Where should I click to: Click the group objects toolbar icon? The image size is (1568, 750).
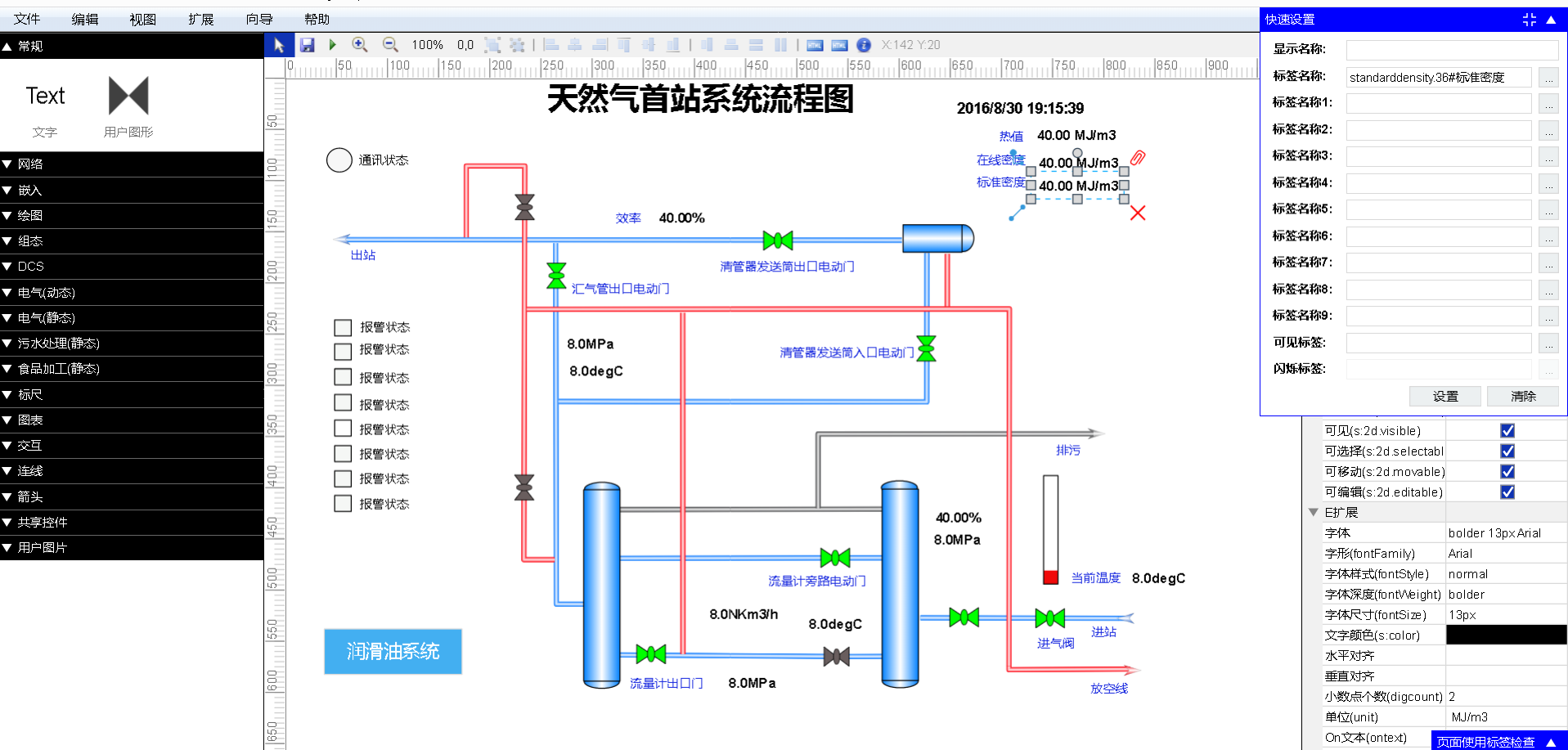[492, 45]
